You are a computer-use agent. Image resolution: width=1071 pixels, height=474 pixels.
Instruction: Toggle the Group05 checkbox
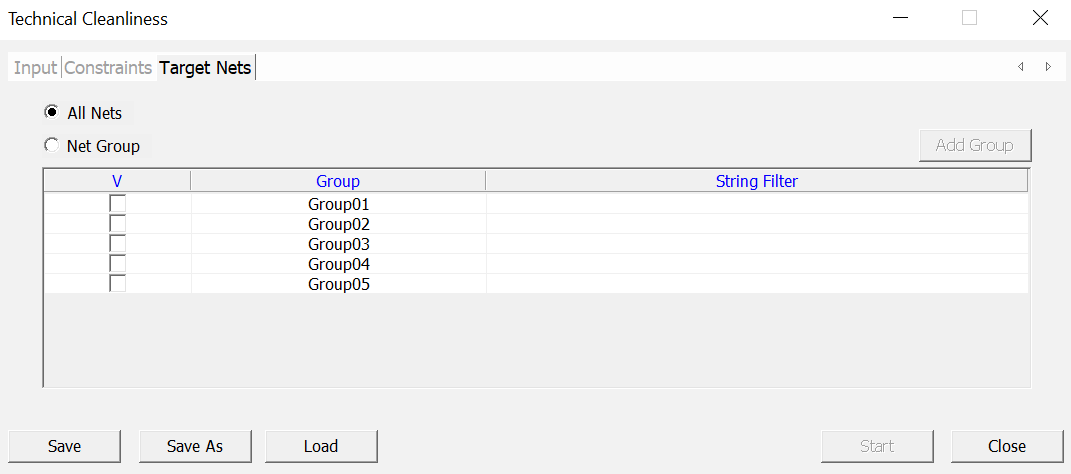coord(117,284)
